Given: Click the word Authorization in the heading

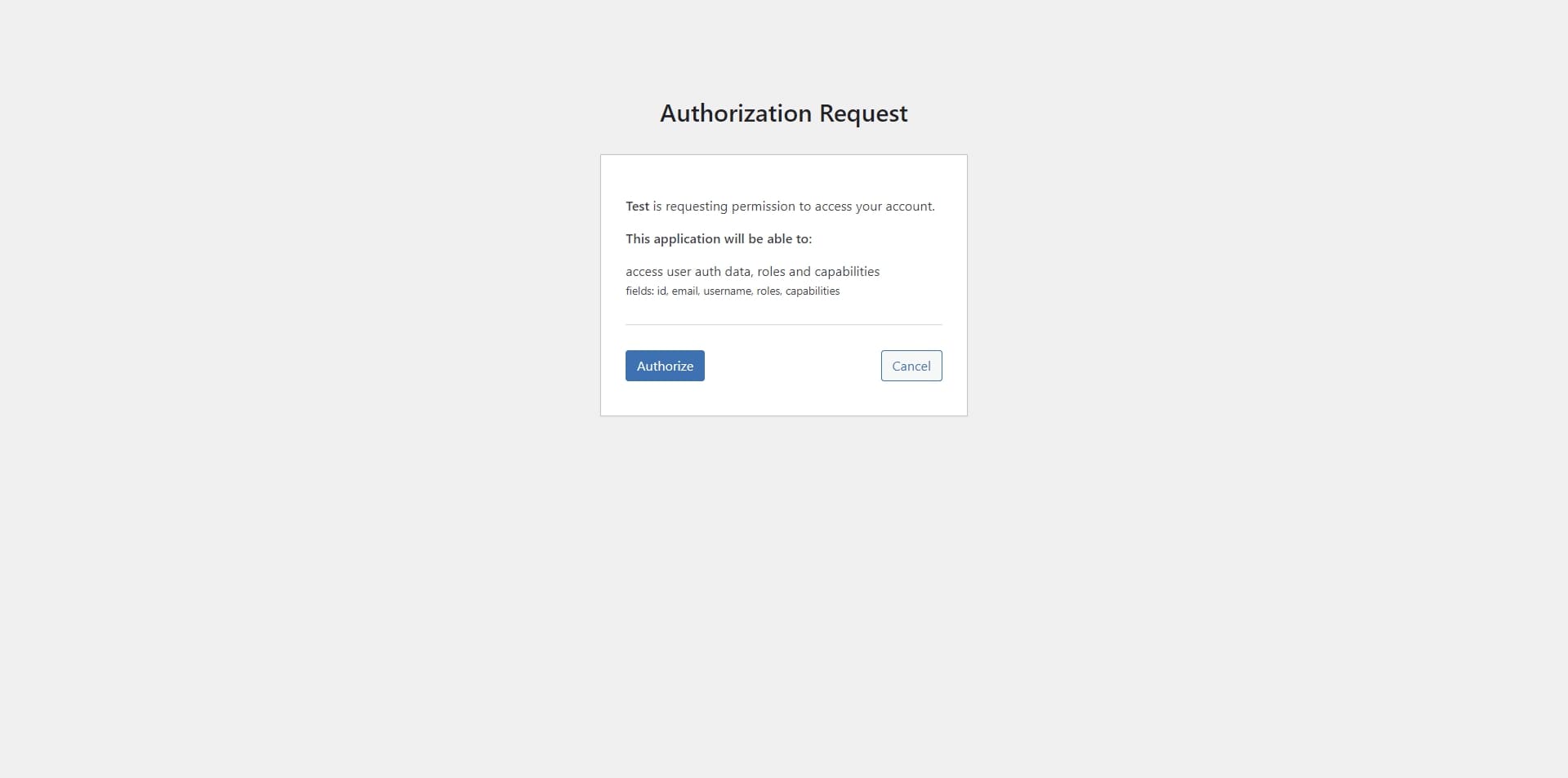Looking at the screenshot, I should pos(736,113).
